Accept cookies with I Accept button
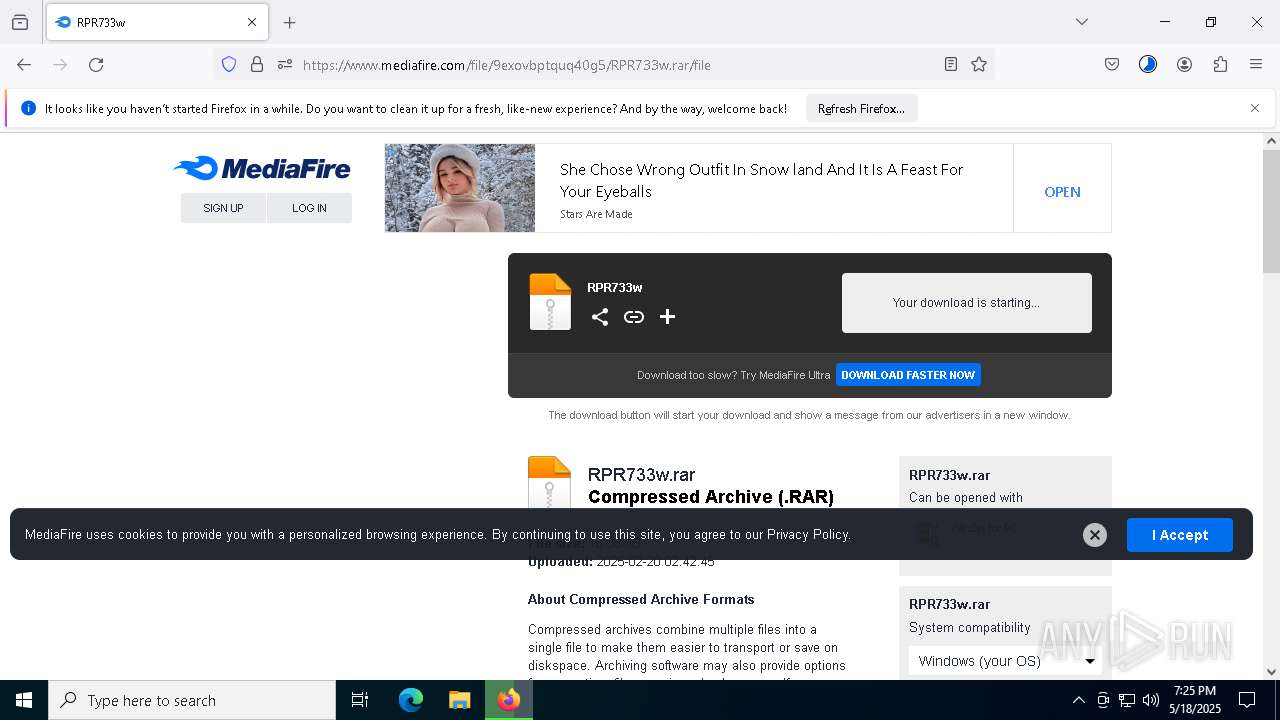1280x720 pixels. click(x=1180, y=535)
